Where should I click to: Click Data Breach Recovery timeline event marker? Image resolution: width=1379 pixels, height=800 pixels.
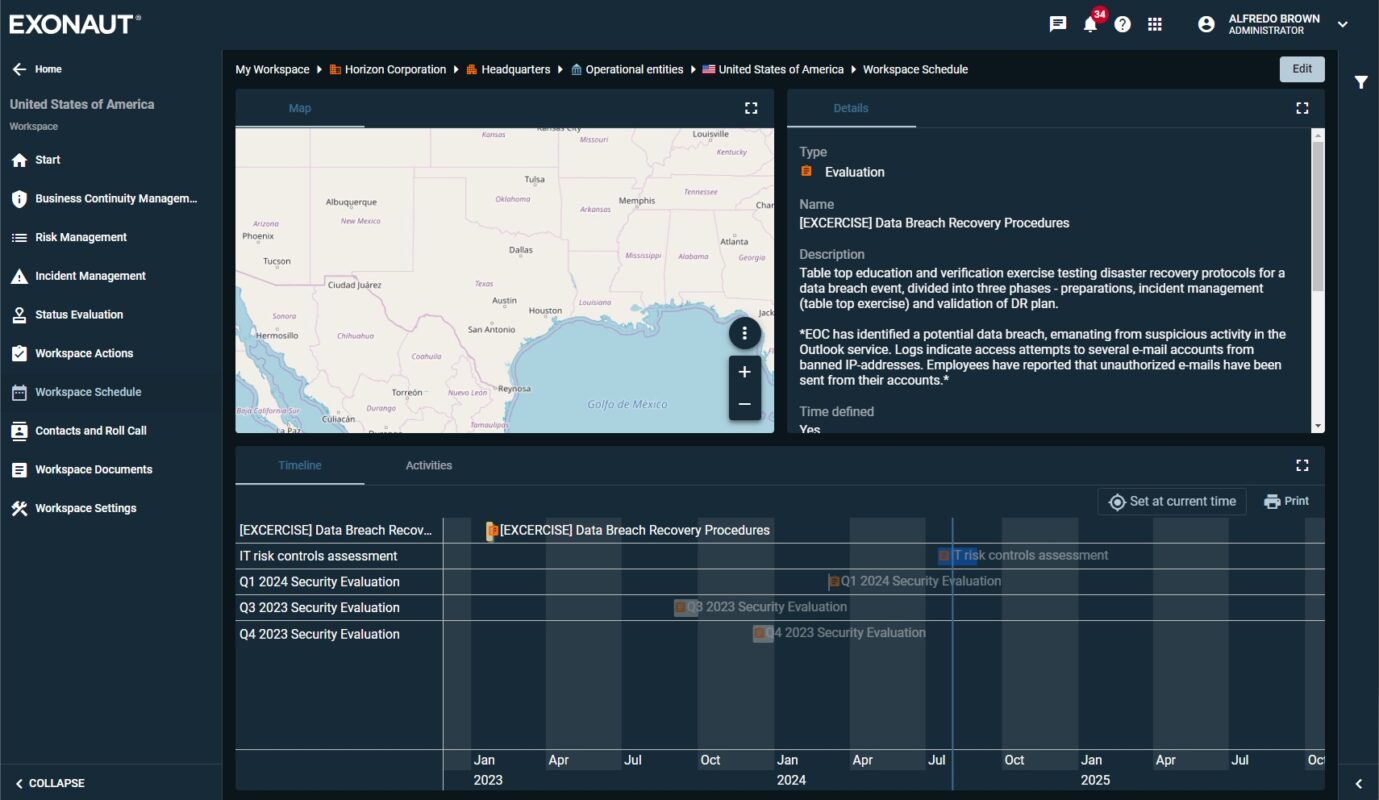pyautogui.click(x=492, y=531)
